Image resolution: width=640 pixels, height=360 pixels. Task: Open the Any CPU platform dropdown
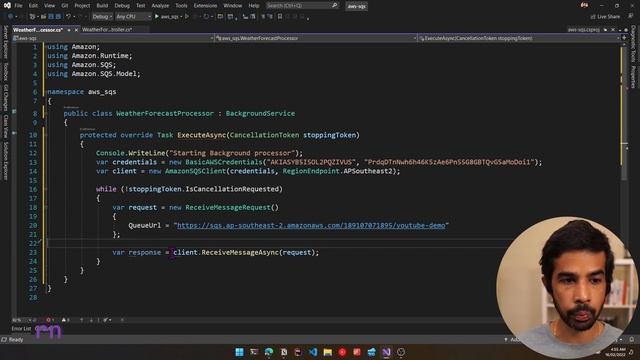(133, 17)
